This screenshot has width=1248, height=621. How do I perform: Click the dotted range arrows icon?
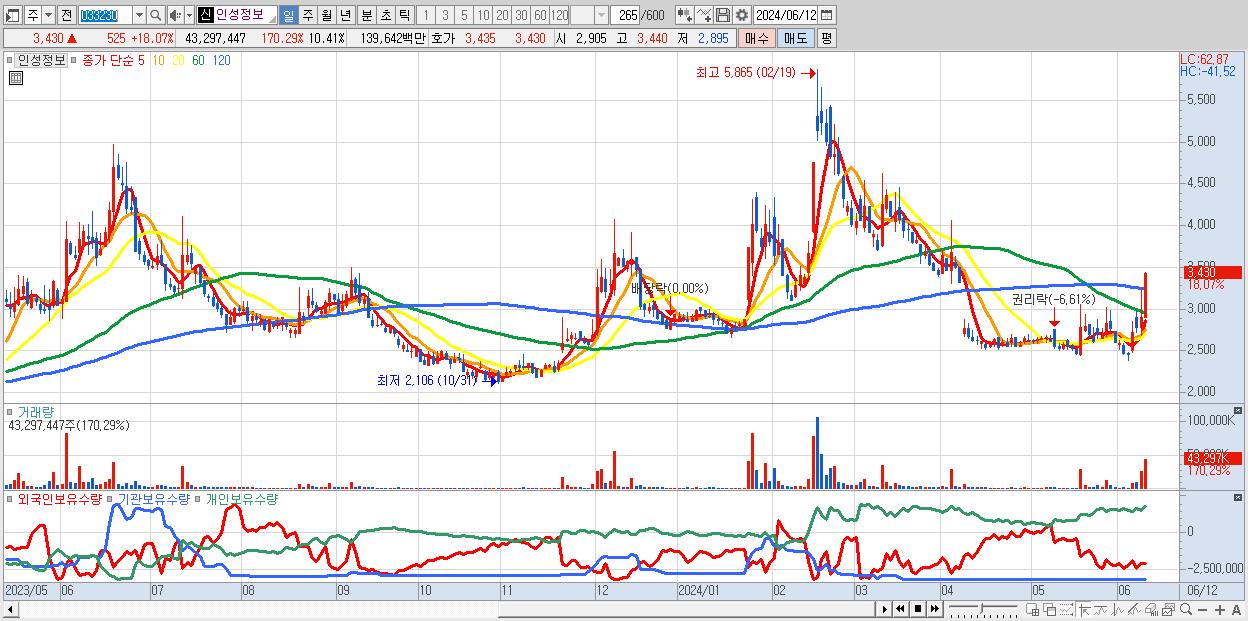(1066, 609)
